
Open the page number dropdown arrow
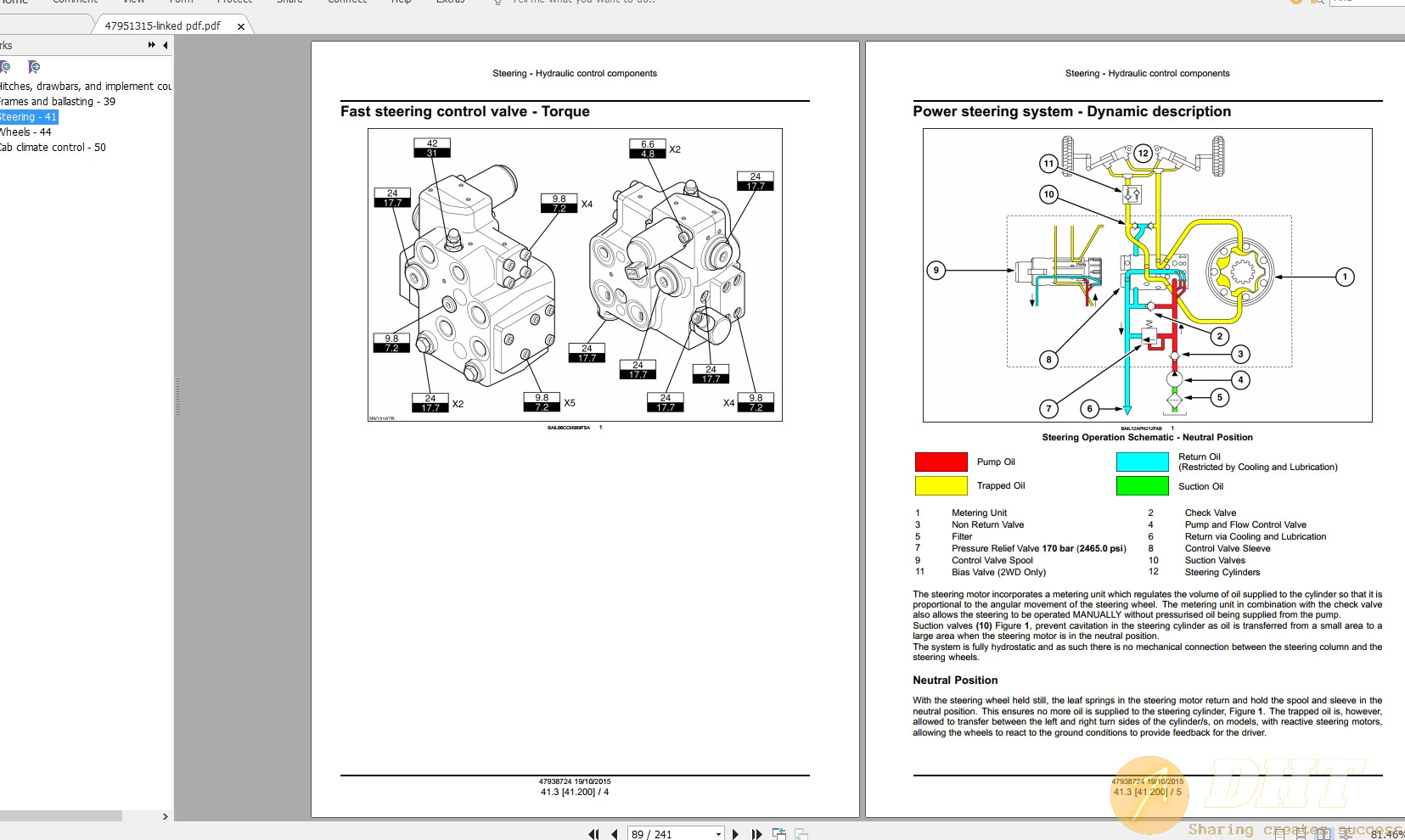pos(717,833)
